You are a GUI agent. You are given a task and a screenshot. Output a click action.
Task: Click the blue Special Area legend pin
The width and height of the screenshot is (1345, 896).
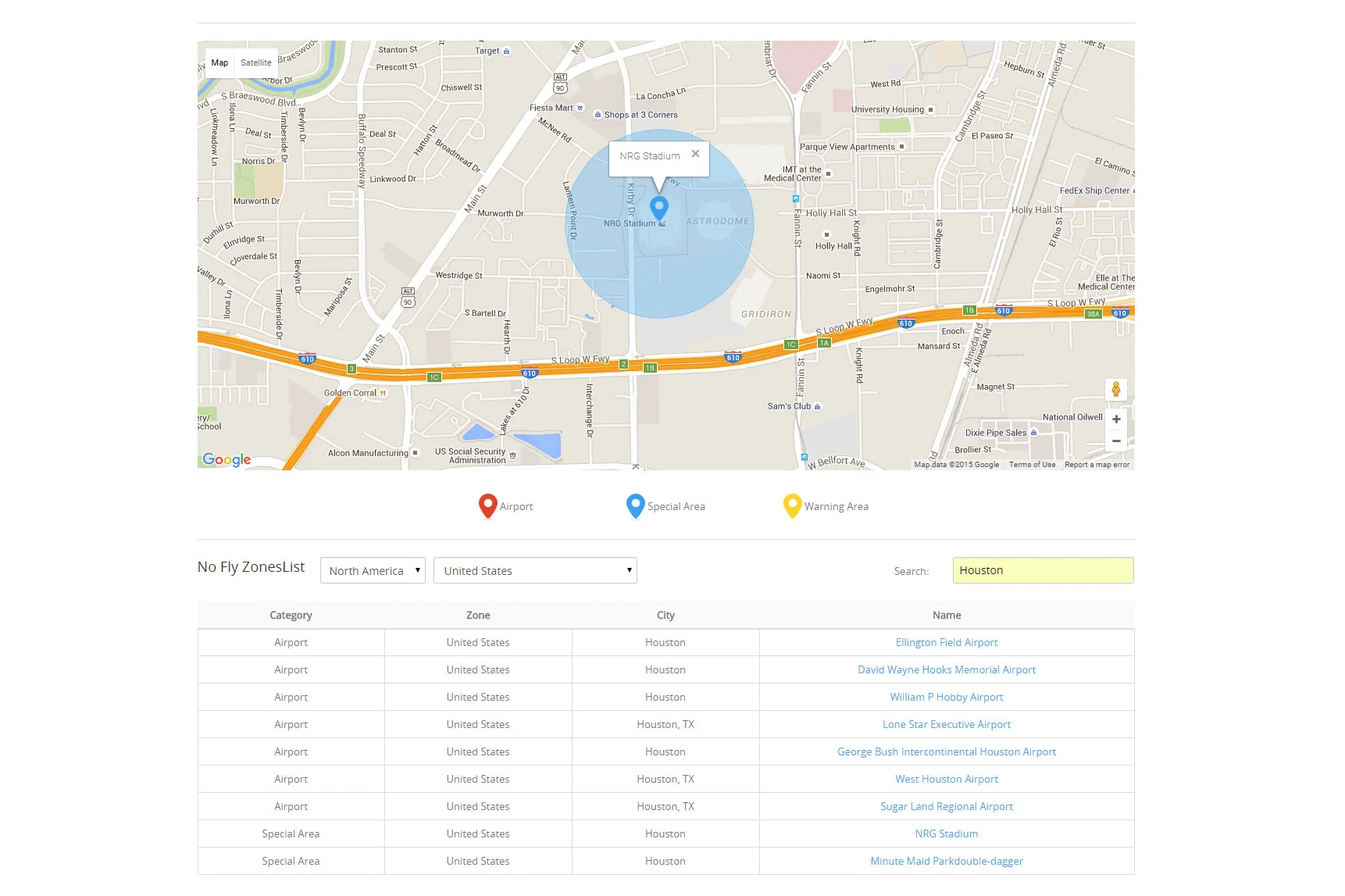(x=635, y=506)
